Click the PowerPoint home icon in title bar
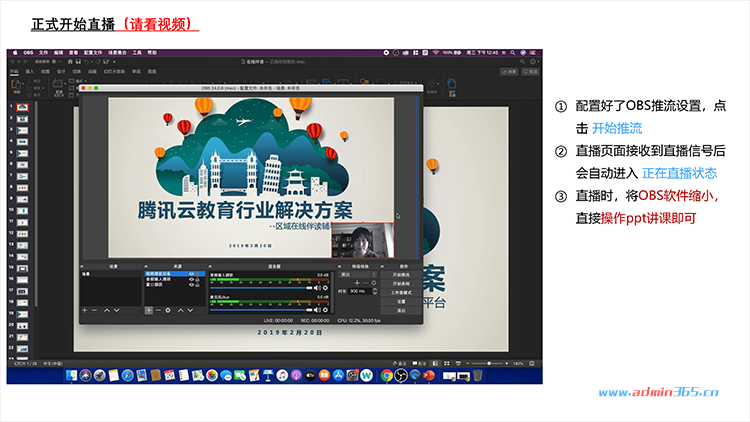Screen dimensions: 750x422 click(70, 62)
